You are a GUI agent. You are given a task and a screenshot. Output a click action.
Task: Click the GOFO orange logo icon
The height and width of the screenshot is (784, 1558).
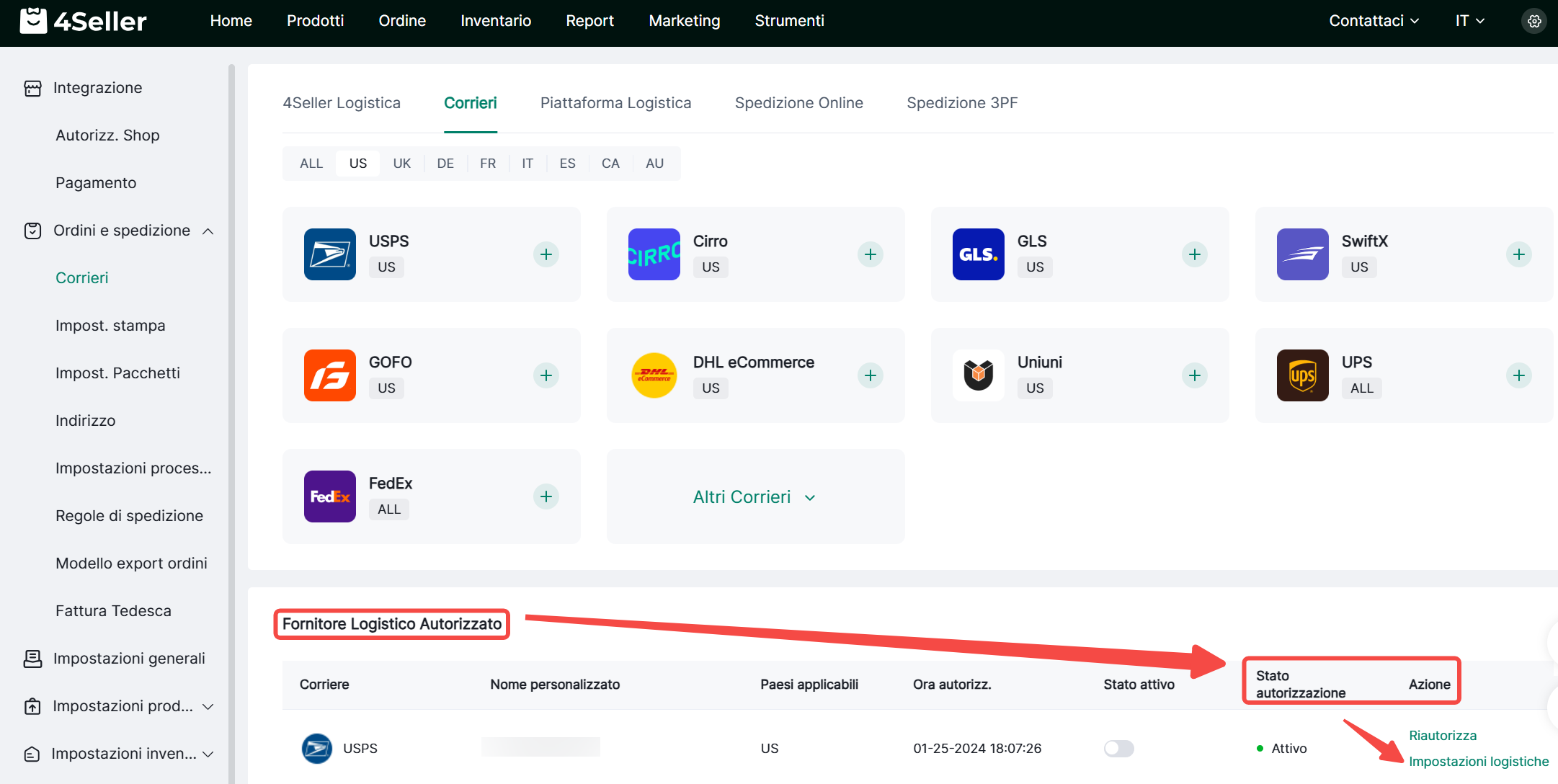330,375
